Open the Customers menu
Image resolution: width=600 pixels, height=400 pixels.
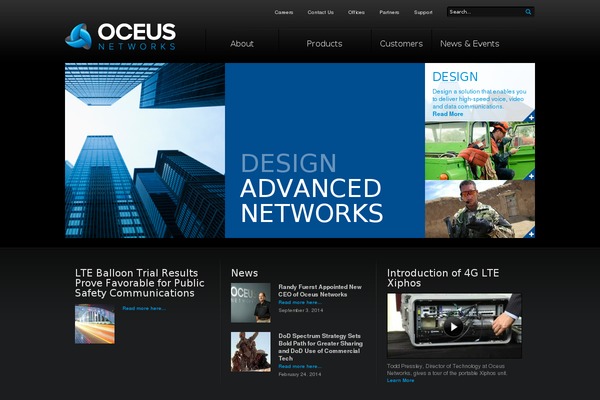pos(401,44)
